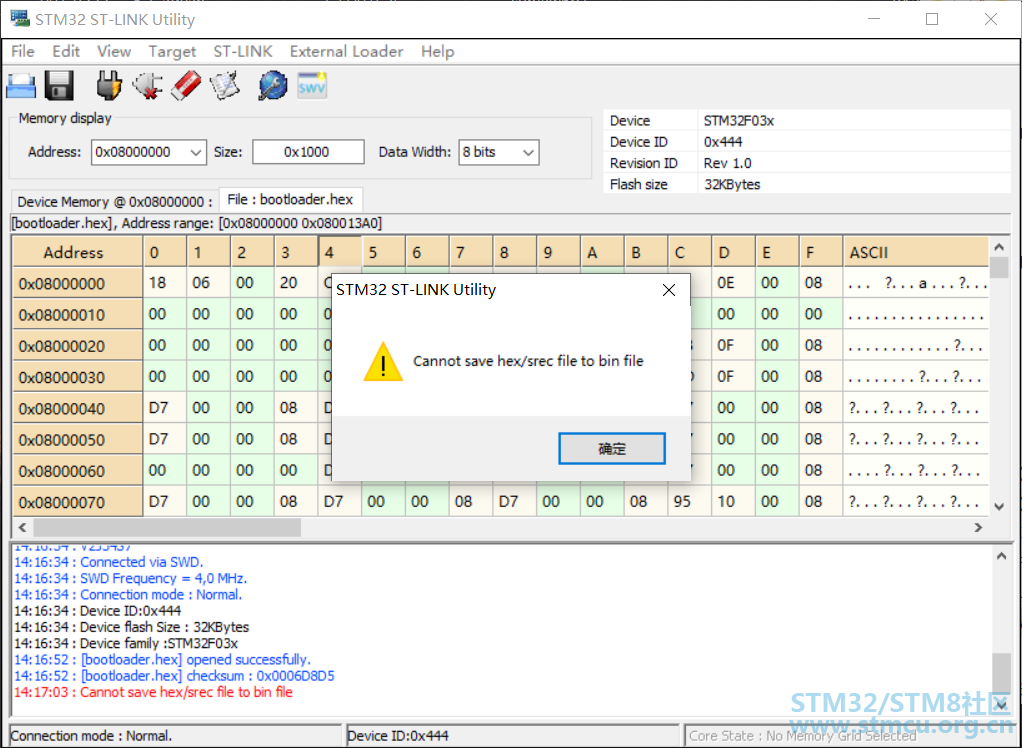Click red log line Cannot save hex/srec file
This screenshot has height=748, width=1022.
click(153, 692)
